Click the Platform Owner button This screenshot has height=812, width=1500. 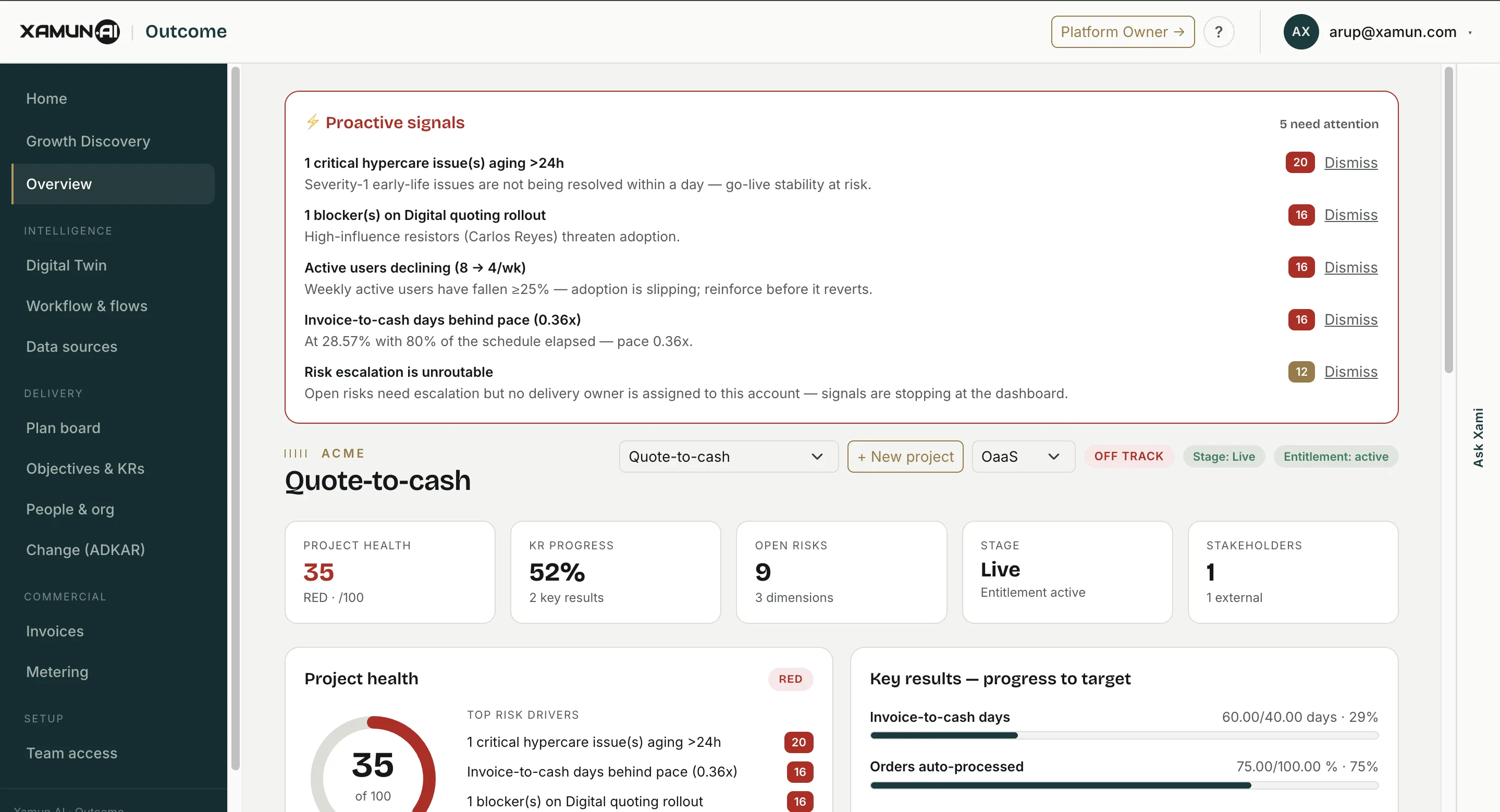point(1122,32)
